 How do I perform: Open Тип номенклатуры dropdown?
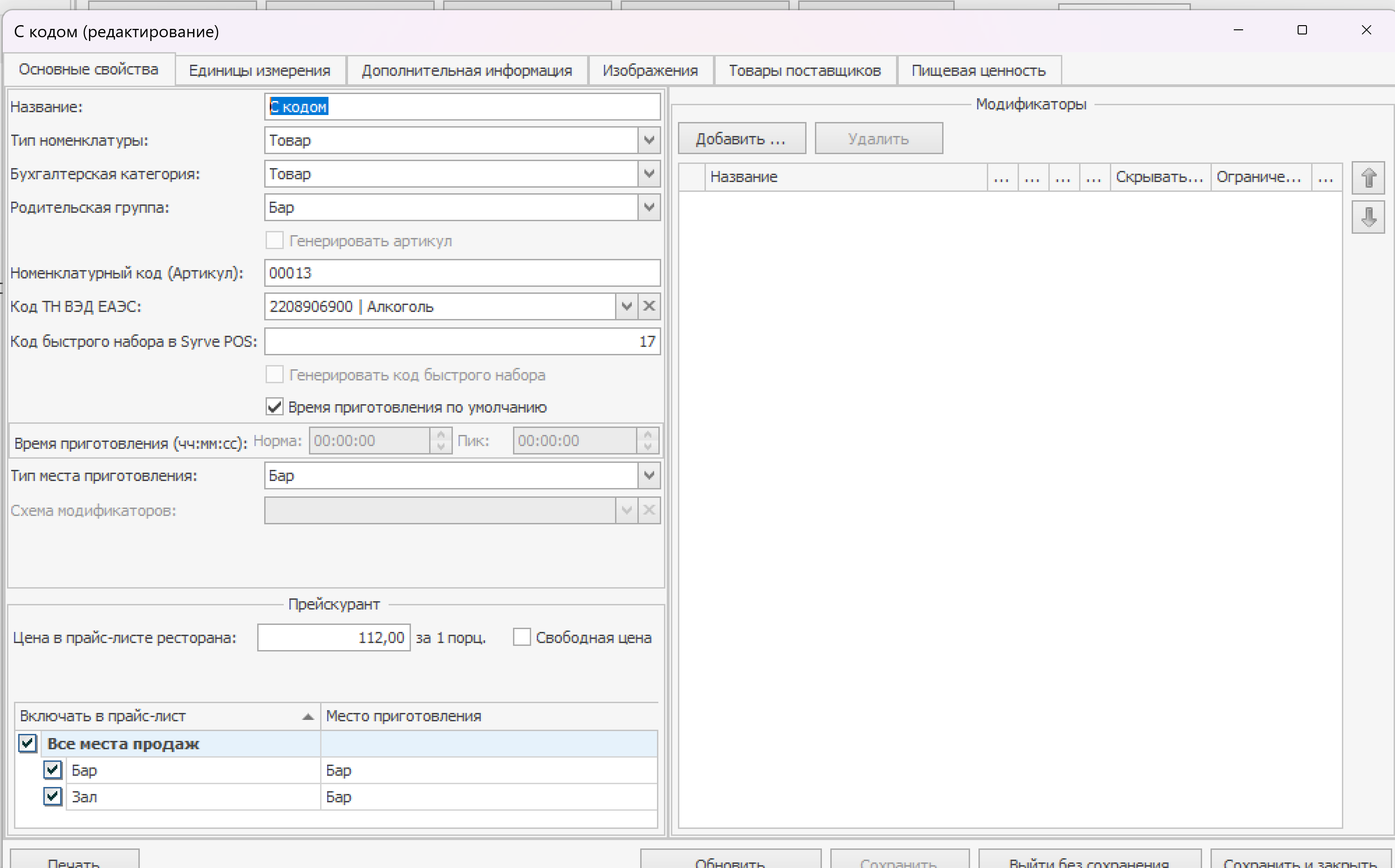[649, 140]
